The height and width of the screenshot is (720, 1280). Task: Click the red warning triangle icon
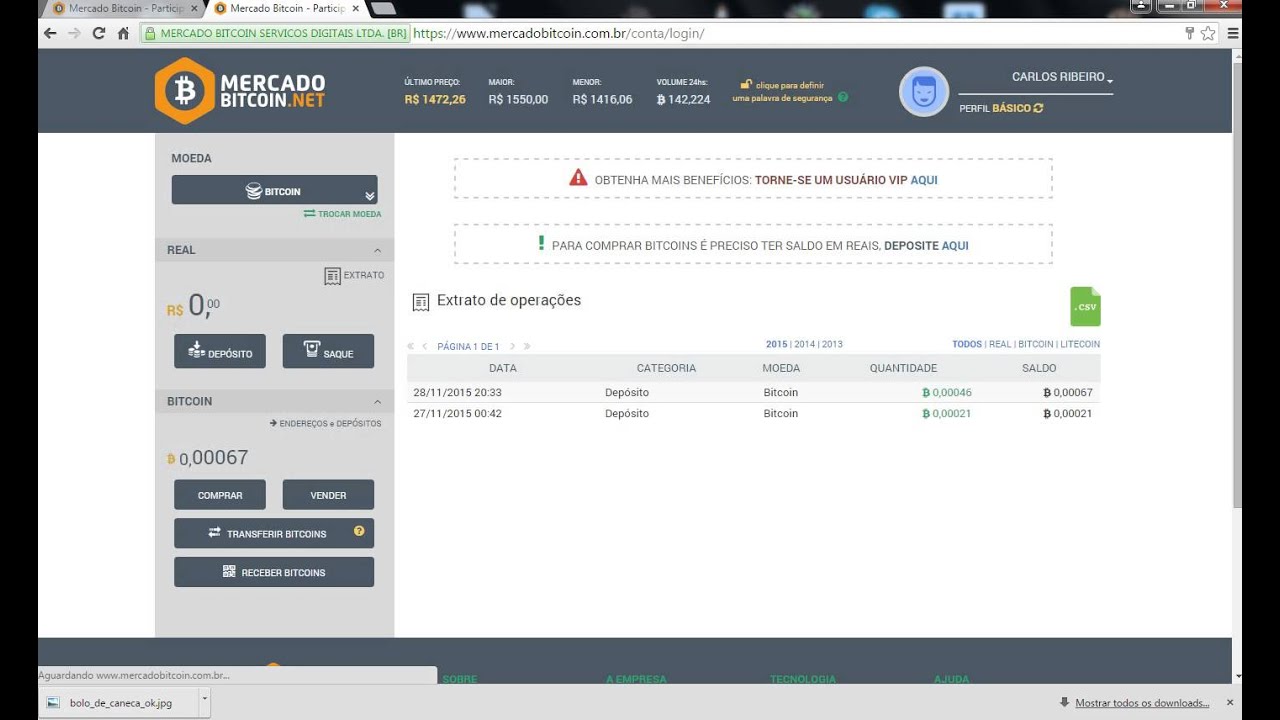(578, 178)
